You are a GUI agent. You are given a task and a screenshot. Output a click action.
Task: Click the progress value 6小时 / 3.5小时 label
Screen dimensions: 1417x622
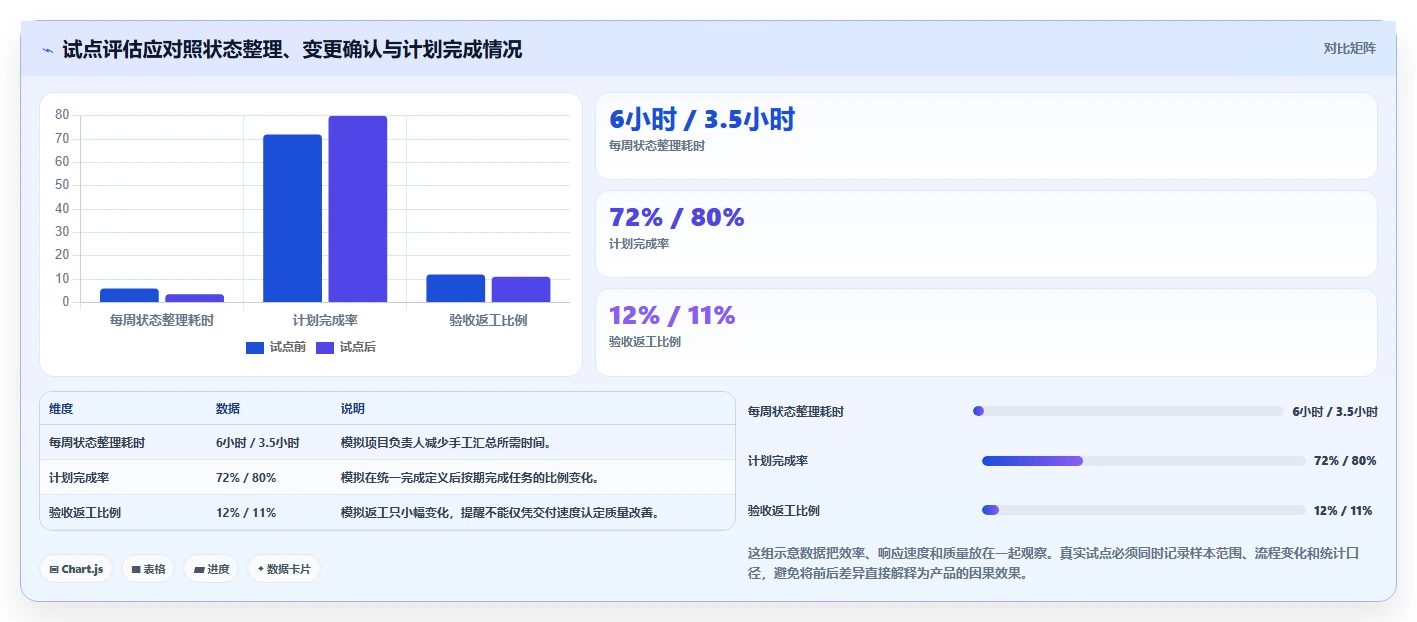click(x=1335, y=411)
